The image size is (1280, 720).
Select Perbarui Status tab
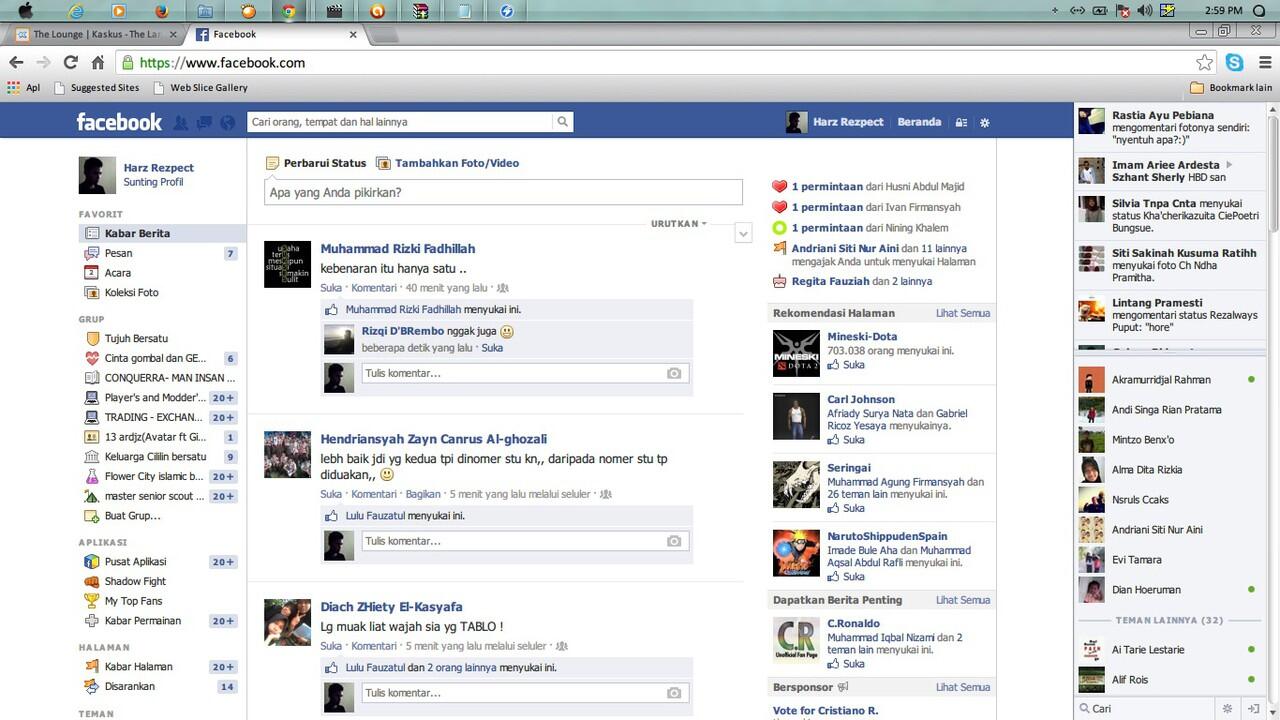(316, 163)
